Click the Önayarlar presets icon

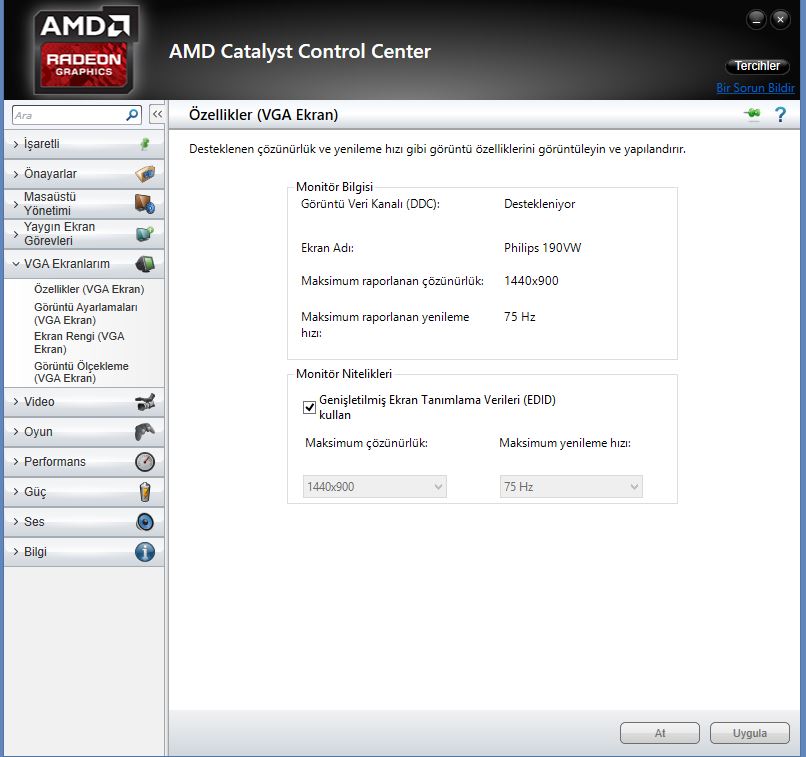click(x=145, y=174)
